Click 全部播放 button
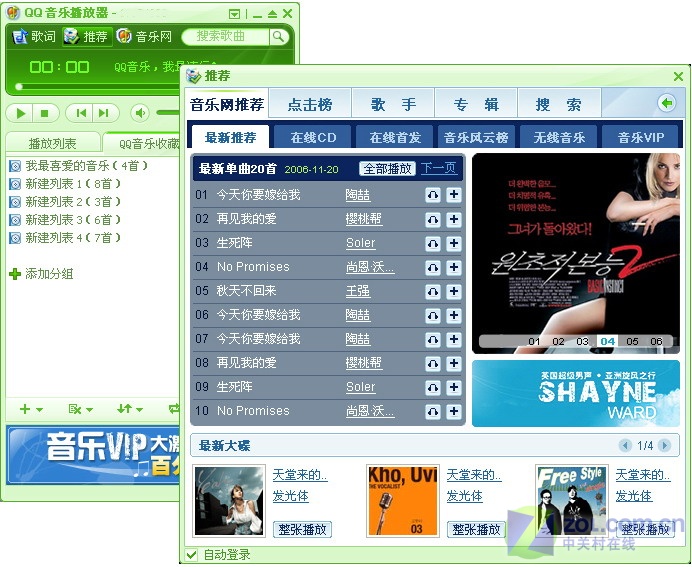 coord(387,169)
